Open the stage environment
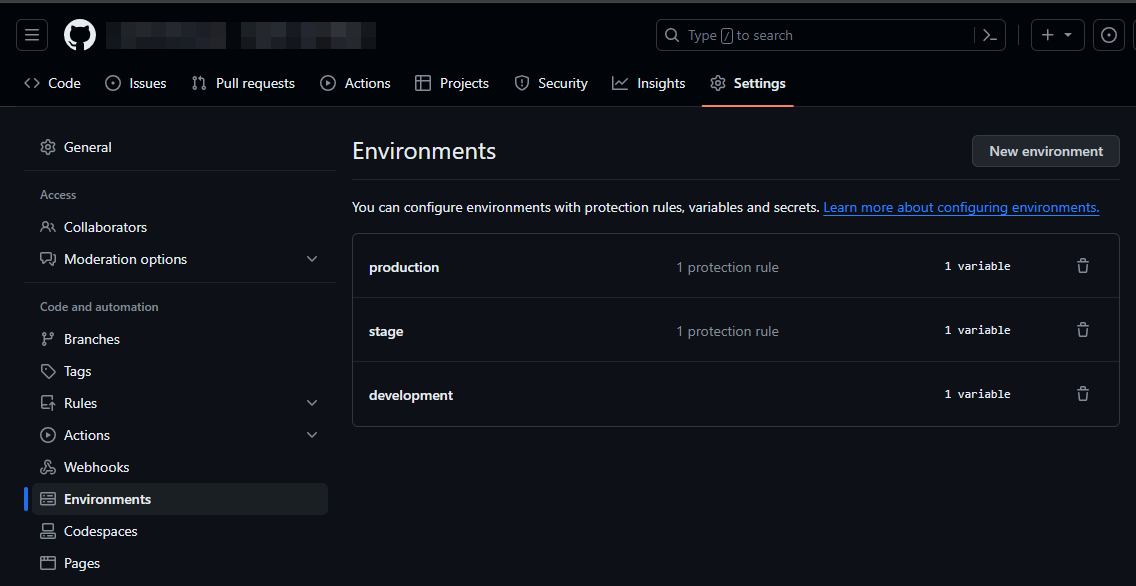Viewport: 1136px width, 586px height. pos(386,331)
